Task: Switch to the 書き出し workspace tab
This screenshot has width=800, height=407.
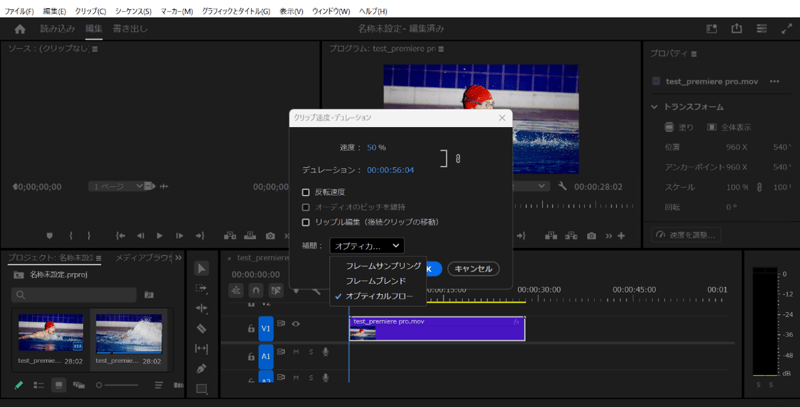Action: pyautogui.click(x=131, y=29)
